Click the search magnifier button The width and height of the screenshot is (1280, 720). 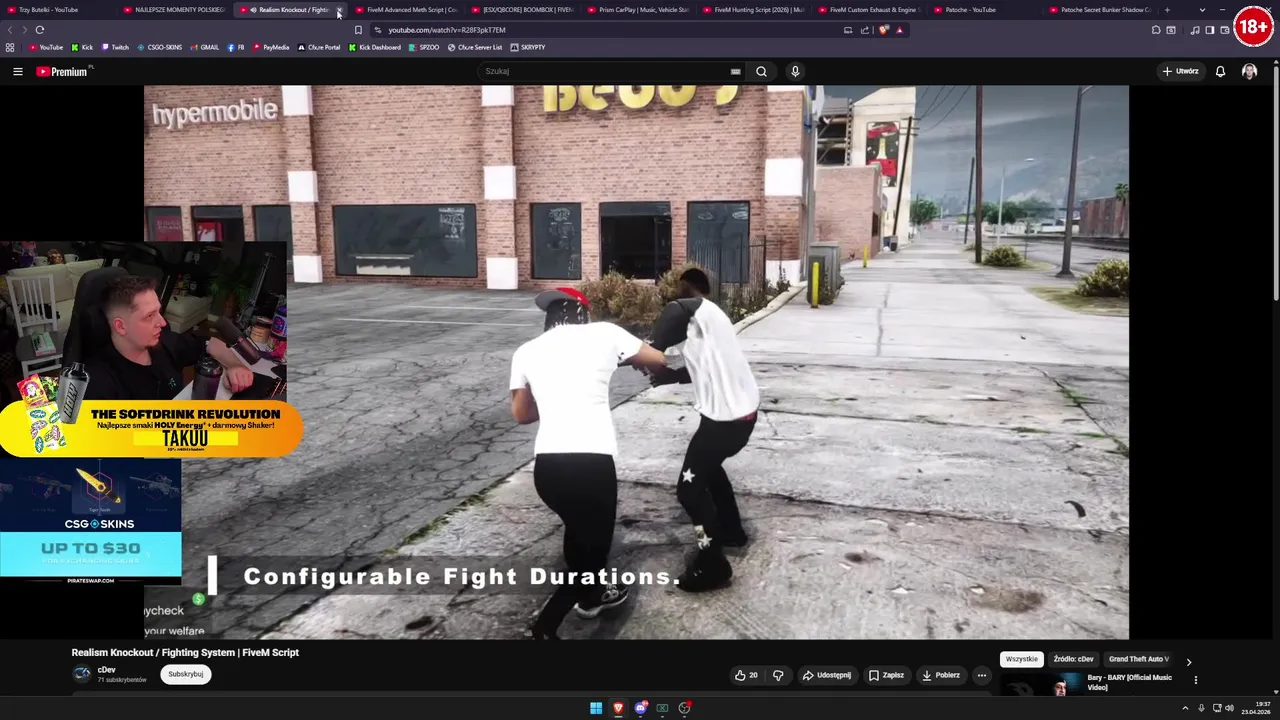761,71
